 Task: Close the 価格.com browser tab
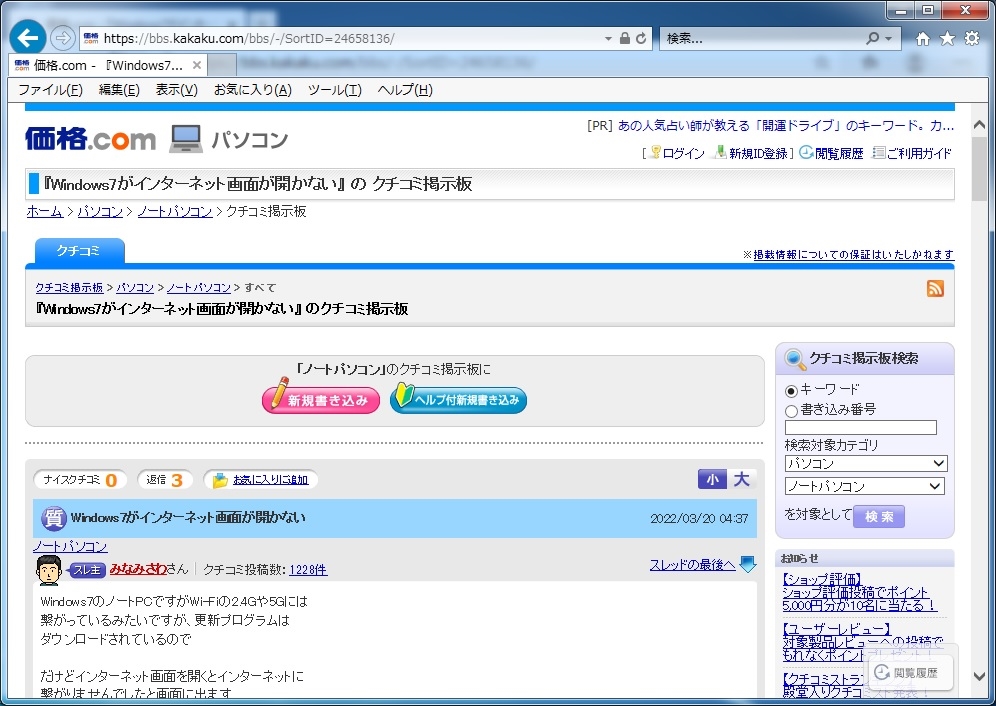click(197, 65)
